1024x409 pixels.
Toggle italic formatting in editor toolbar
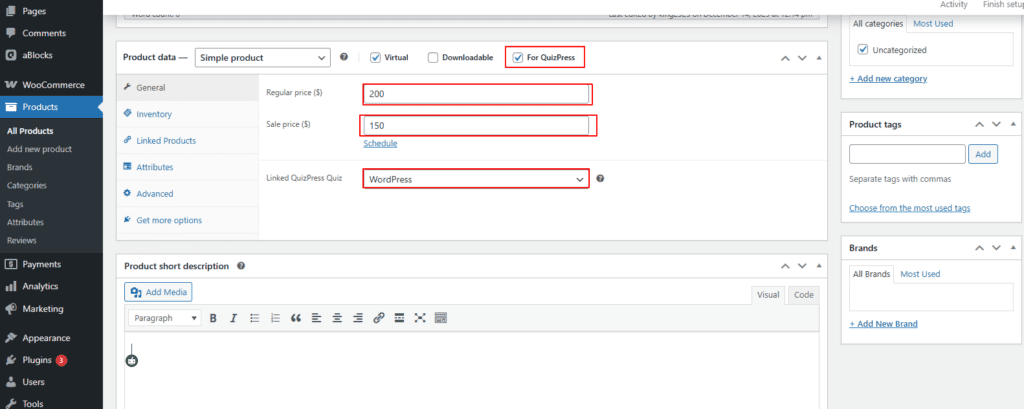[x=233, y=318]
